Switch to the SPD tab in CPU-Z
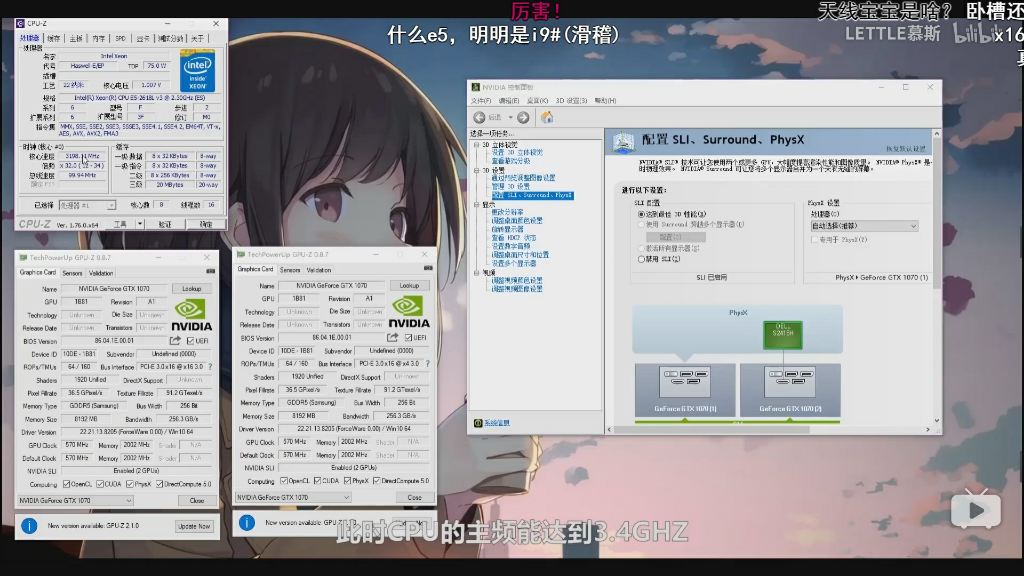This screenshot has height=576, width=1024. (x=121, y=39)
